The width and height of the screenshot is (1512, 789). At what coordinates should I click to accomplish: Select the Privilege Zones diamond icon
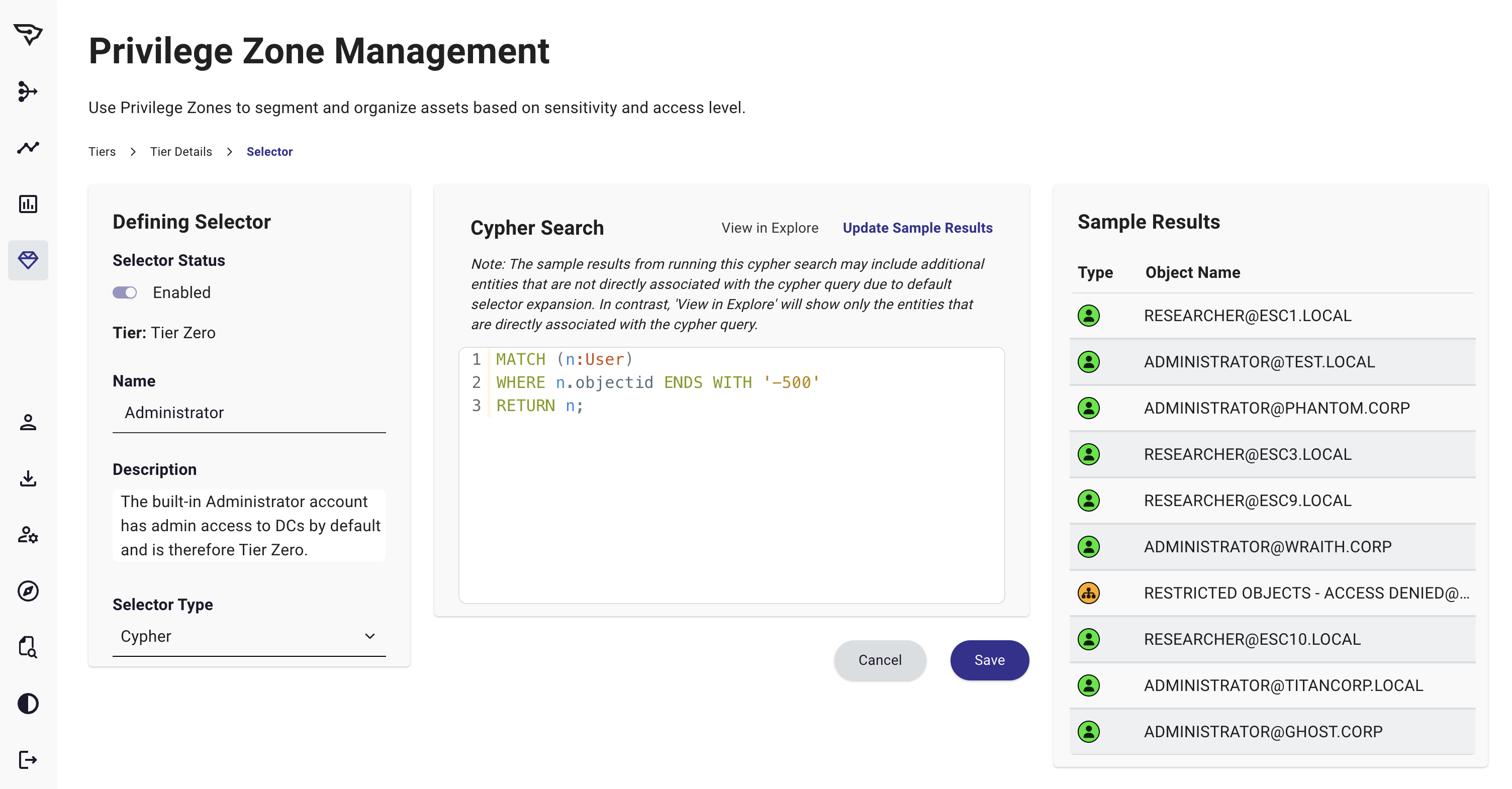(28, 259)
